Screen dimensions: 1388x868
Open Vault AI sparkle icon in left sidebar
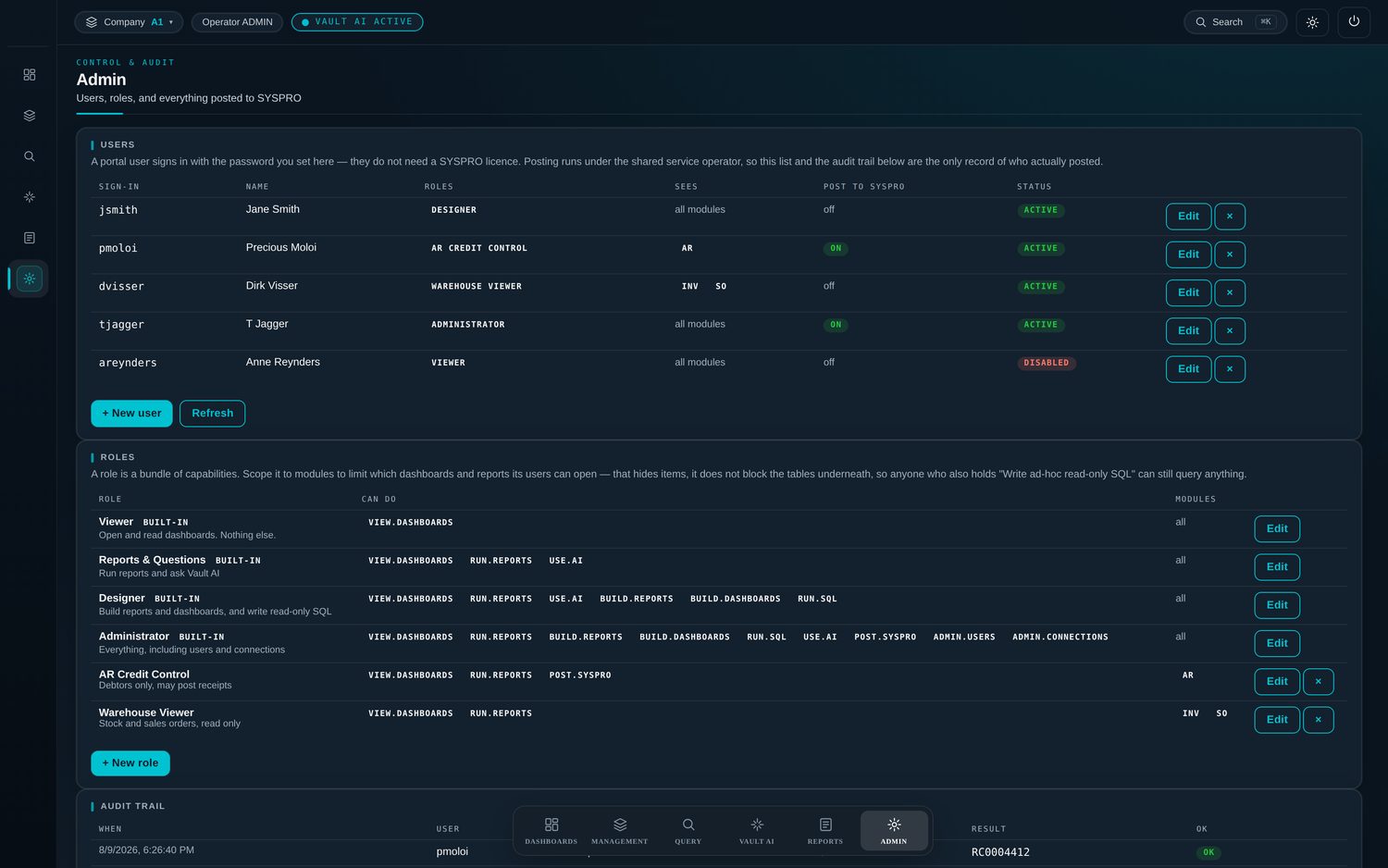click(29, 197)
